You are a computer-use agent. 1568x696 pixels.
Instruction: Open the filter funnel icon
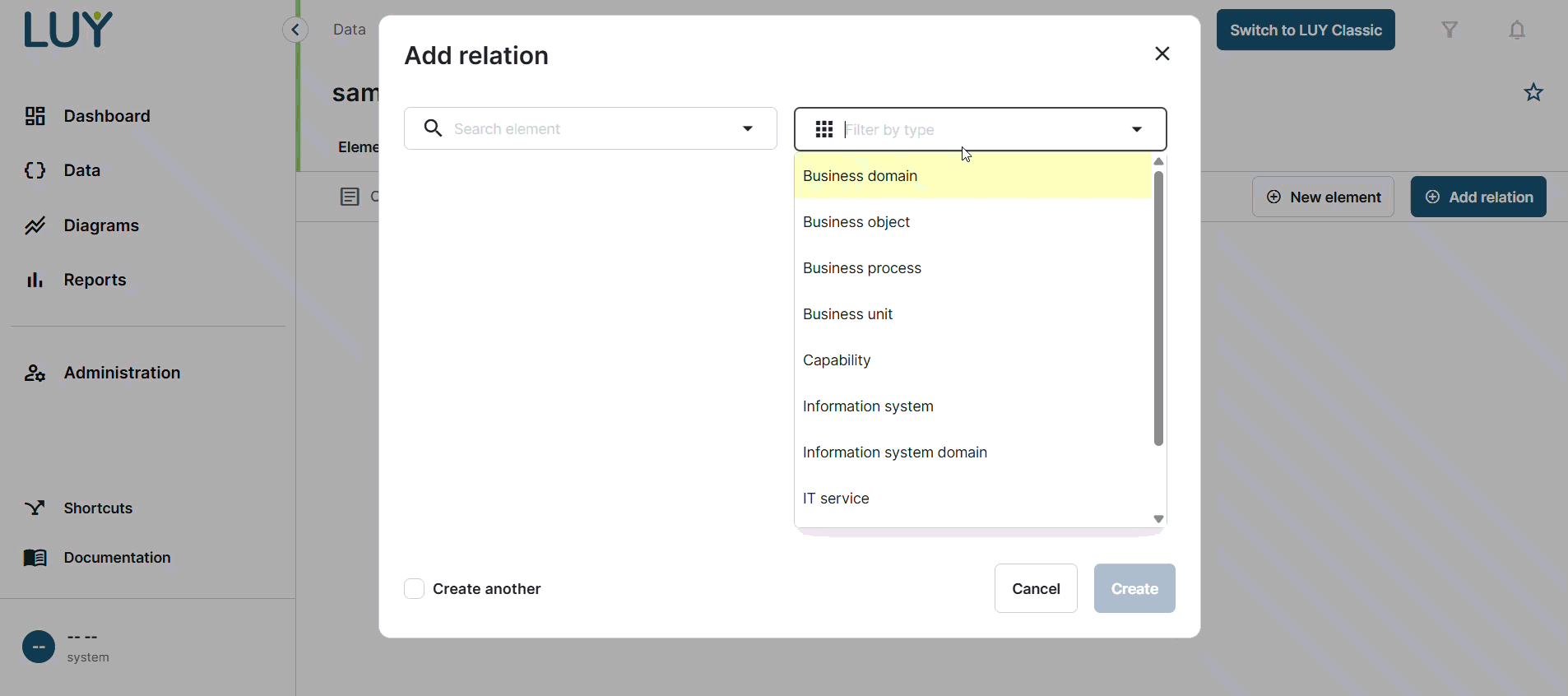1450,30
